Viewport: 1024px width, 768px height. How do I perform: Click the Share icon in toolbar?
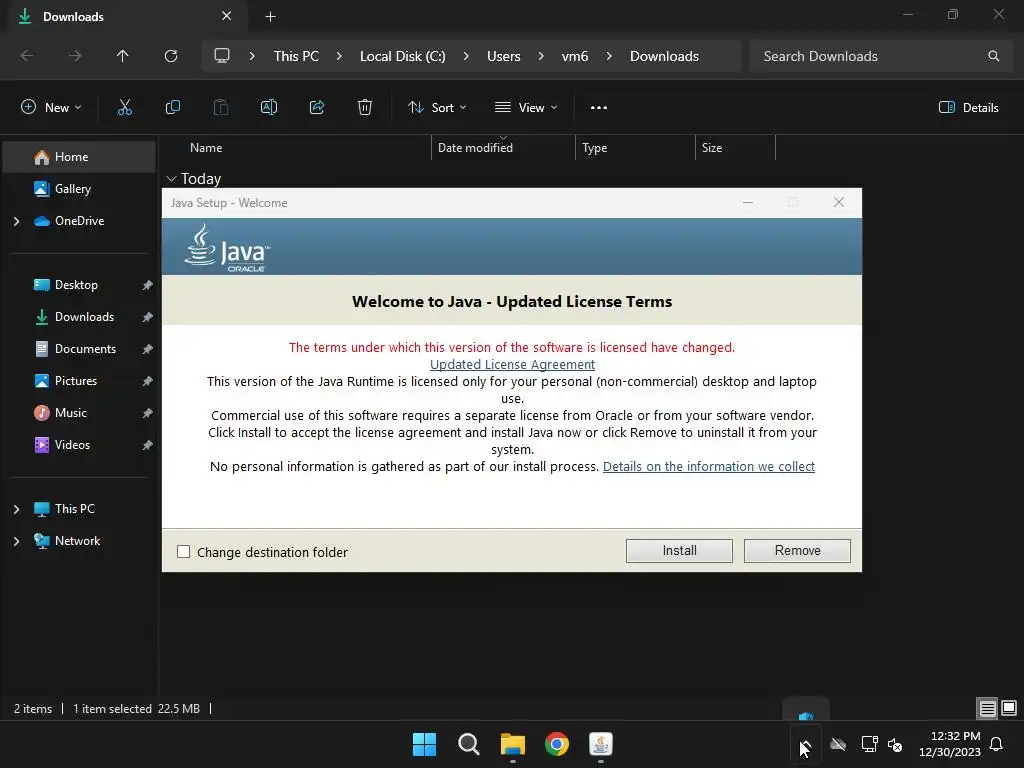tap(317, 108)
